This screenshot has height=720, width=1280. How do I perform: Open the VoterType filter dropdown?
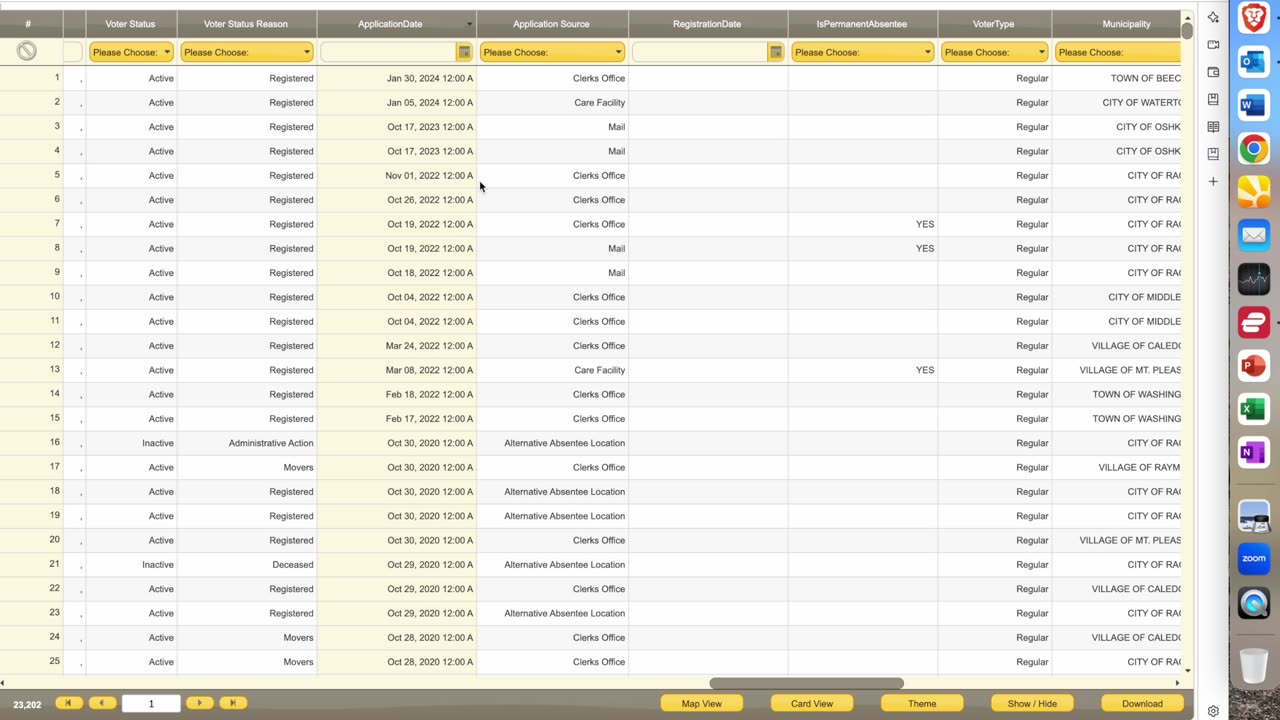tap(994, 52)
